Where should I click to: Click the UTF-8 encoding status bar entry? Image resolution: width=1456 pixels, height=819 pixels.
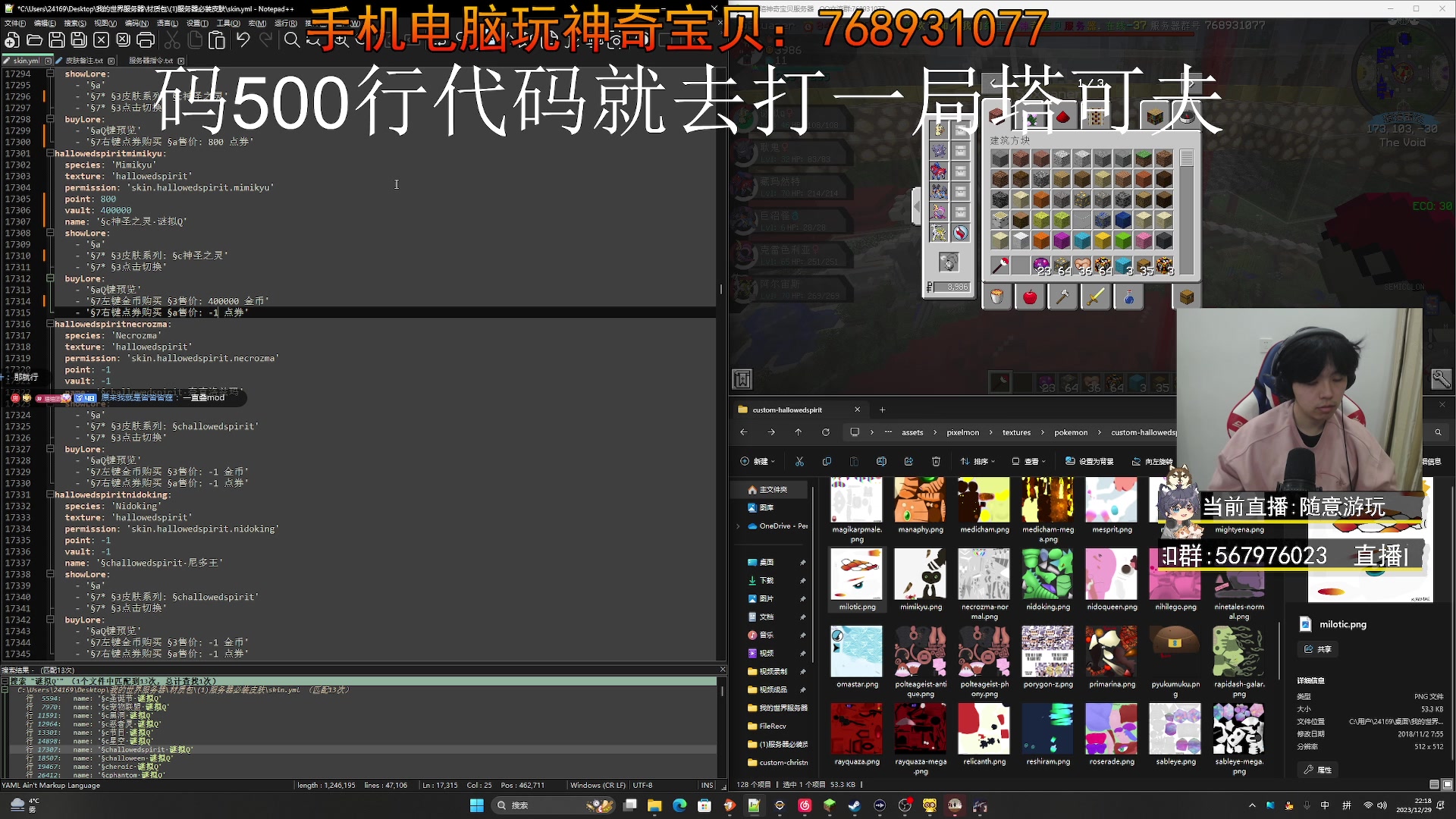click(x=642, y=786)
